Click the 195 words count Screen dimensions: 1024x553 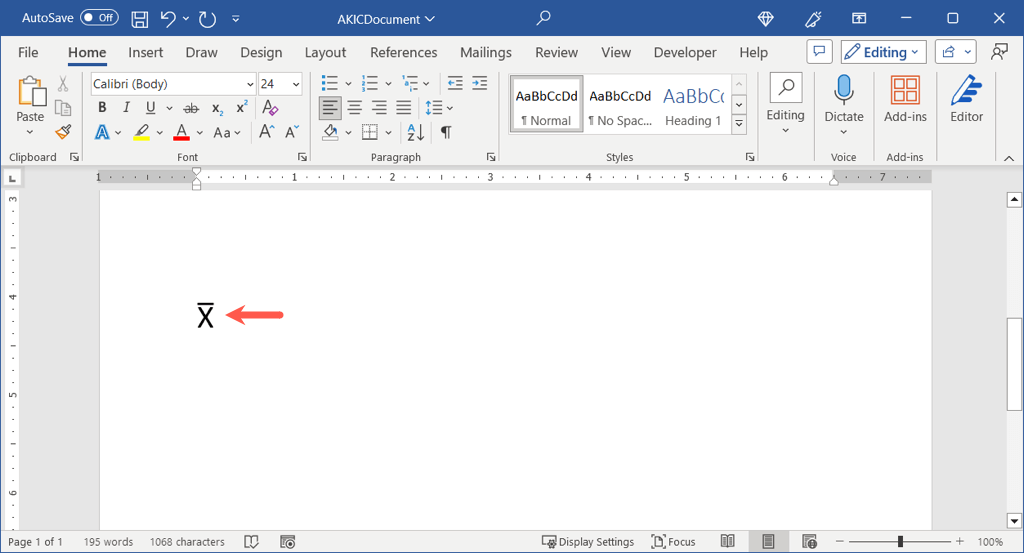click(x=108, y=542)
